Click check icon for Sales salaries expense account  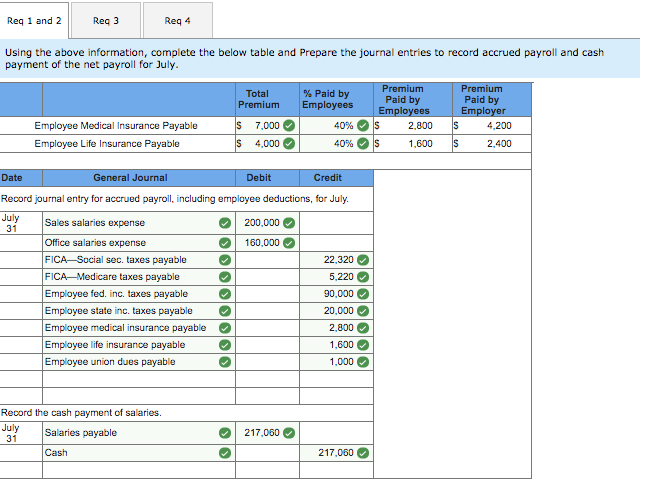225,223
